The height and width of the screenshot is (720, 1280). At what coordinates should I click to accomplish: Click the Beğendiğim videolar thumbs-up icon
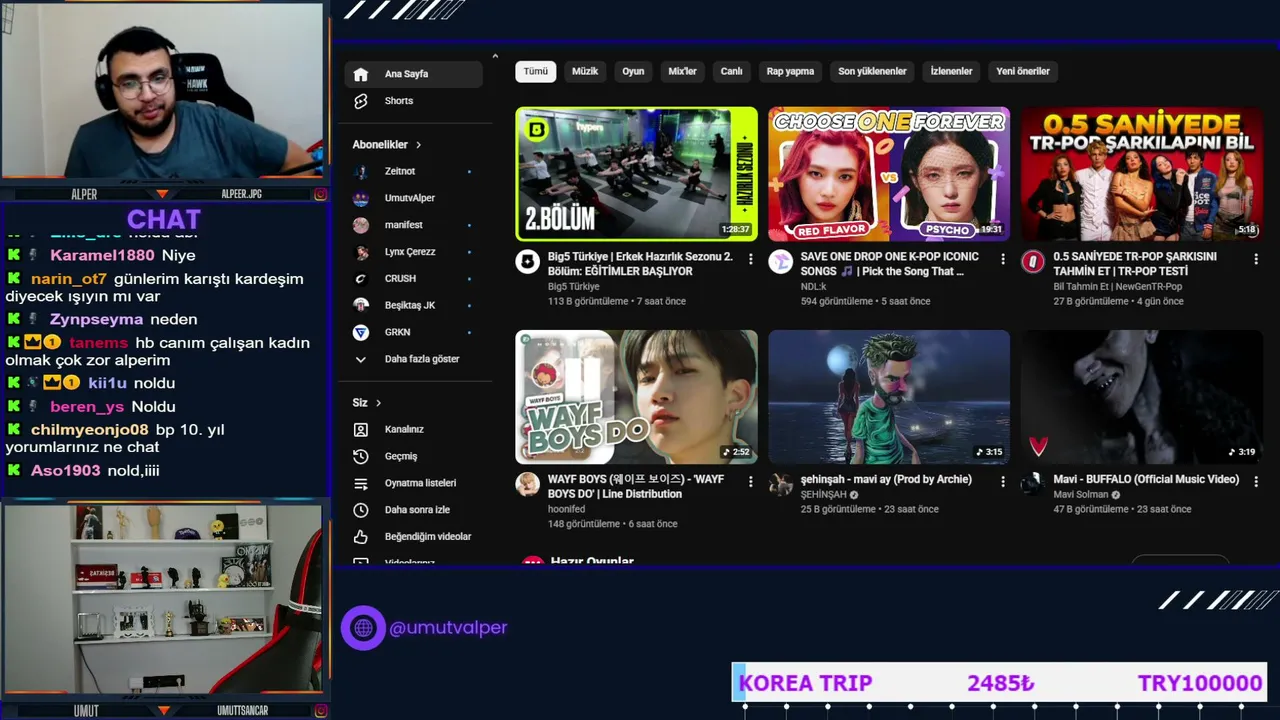click(361, 537)
